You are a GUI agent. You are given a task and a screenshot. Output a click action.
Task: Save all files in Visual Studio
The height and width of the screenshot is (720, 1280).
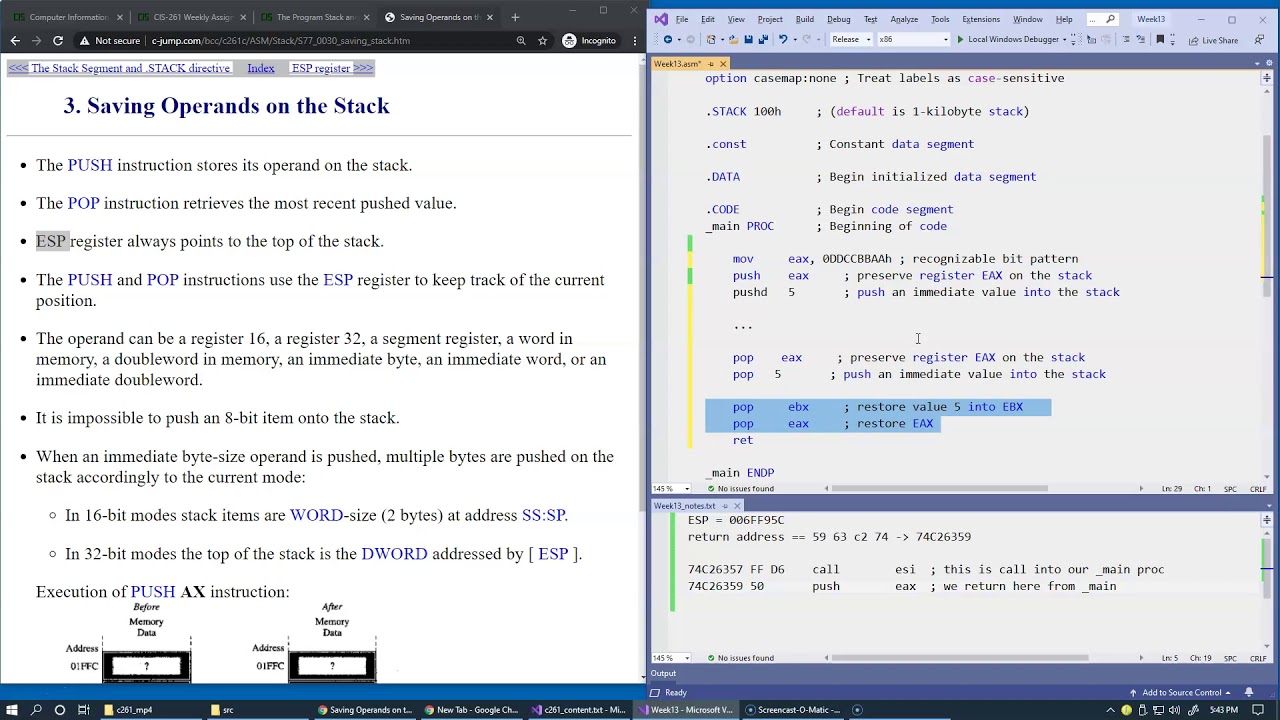click(x=763, y=40)
